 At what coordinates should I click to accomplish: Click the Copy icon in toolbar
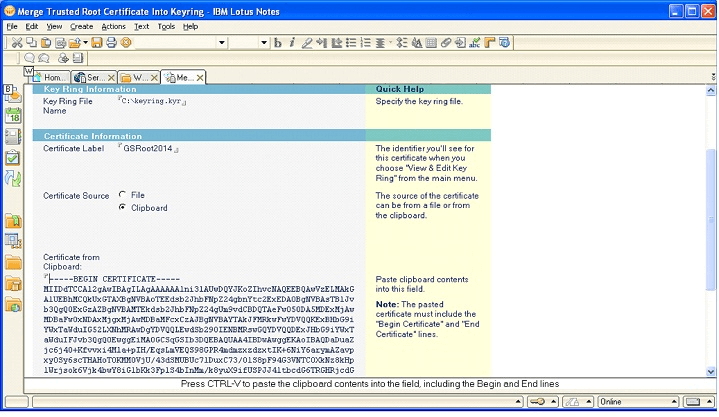click(31, 43)
